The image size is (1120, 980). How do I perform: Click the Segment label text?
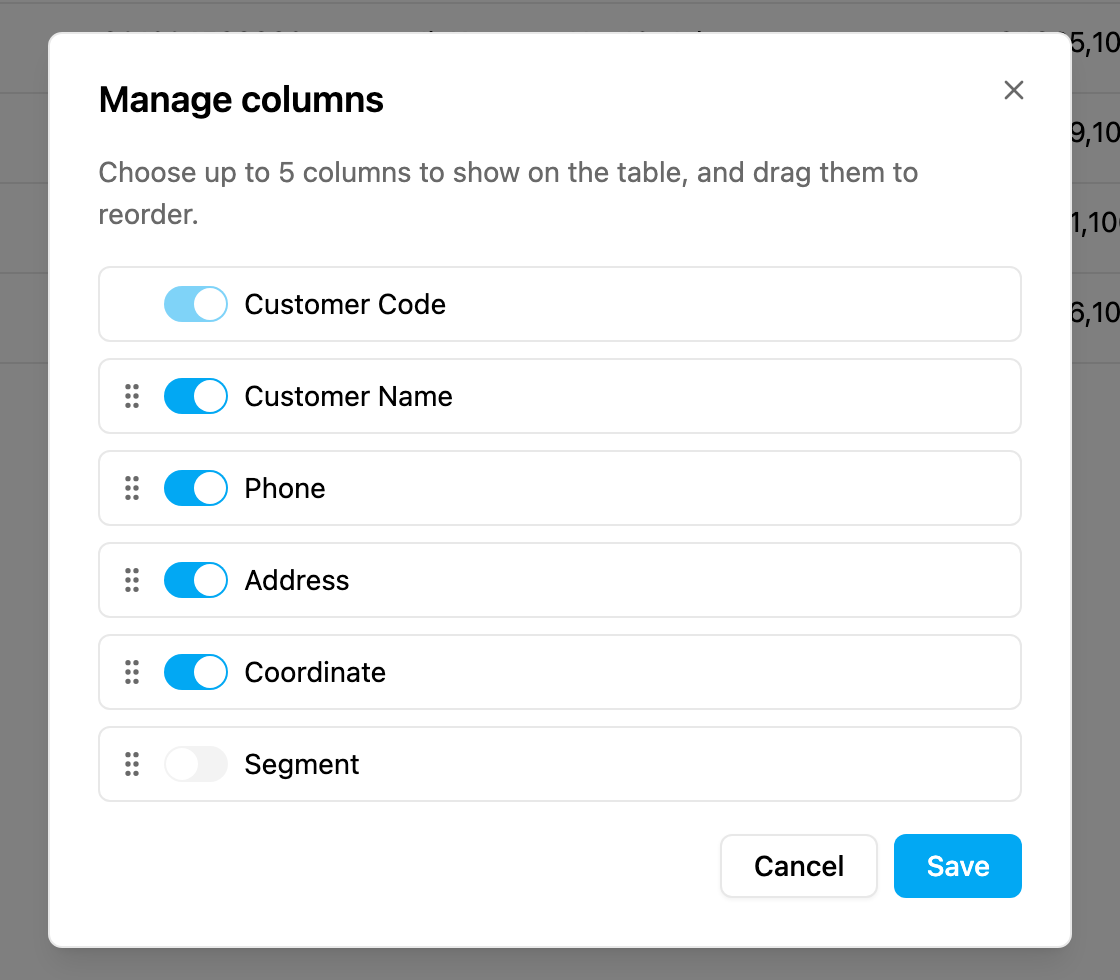(301, 764)
